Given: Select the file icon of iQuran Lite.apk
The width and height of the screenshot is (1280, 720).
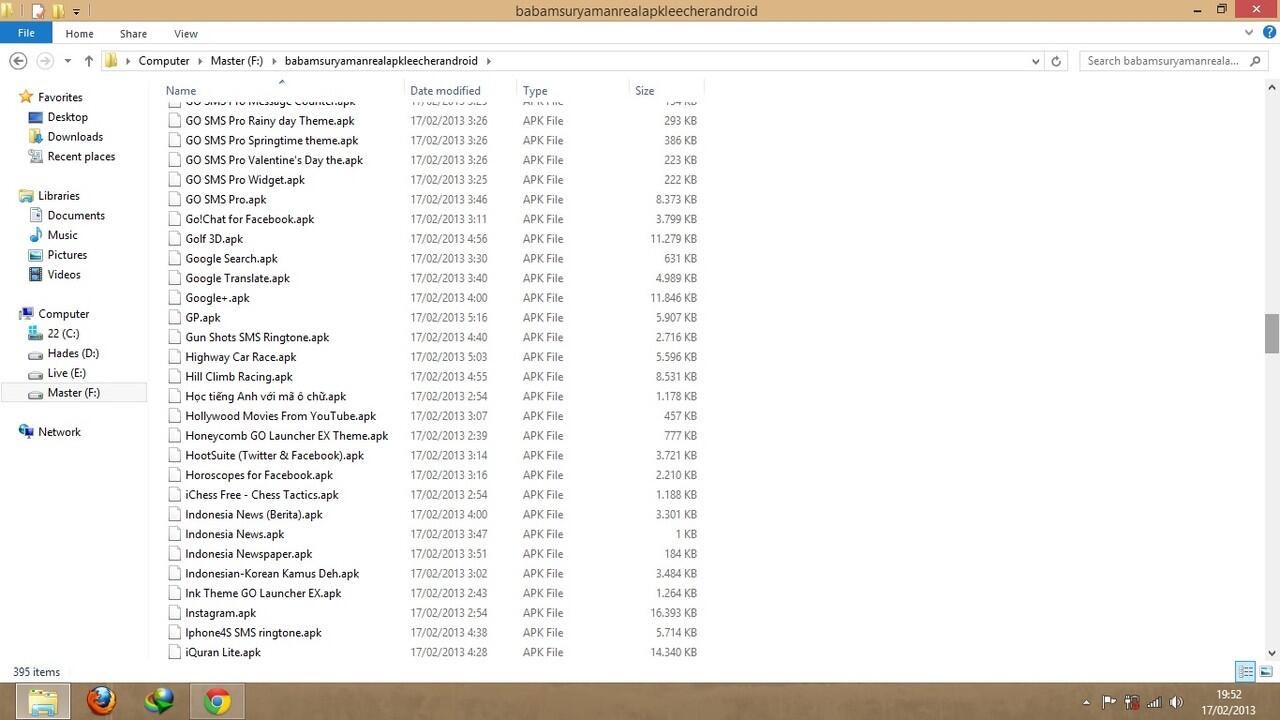Looking at the screenshot, I should pos(175,652).
